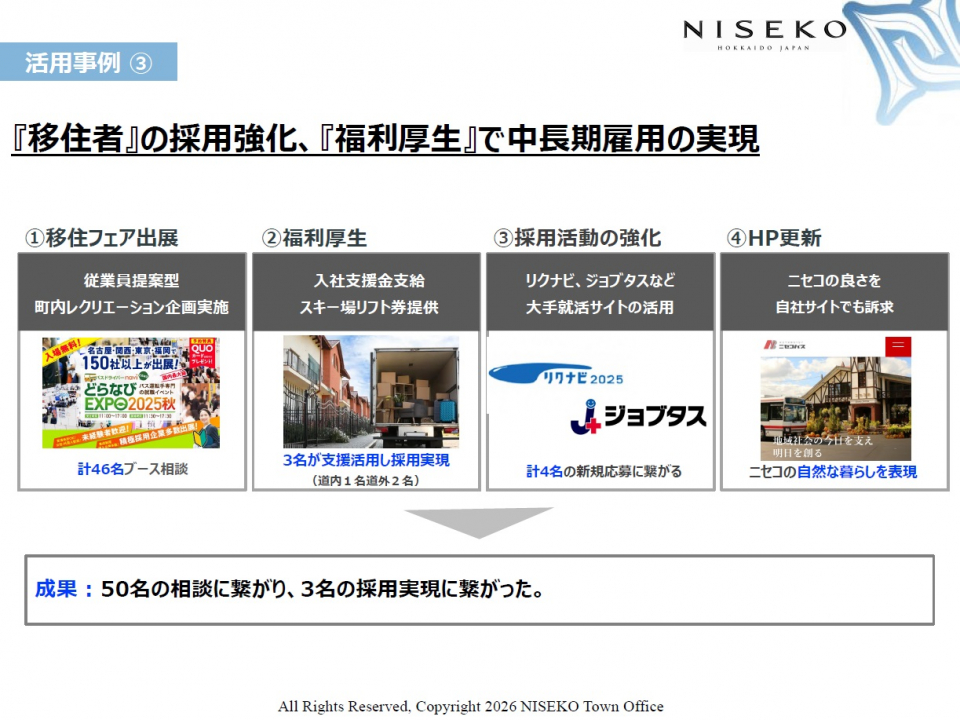
Task: Click the リクナビ、ジョブタスなど header box
Action: click(x=600, y=293)
